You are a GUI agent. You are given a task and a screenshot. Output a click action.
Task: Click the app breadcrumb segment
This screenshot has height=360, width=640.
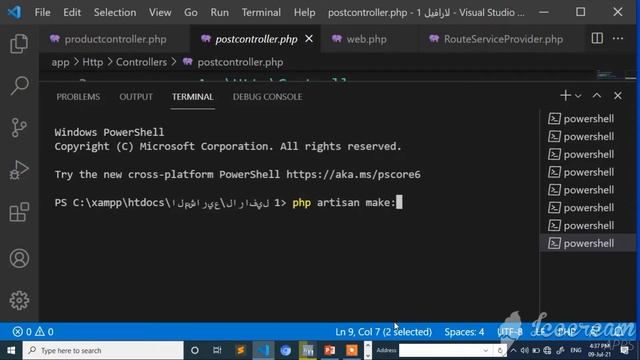(60, 62)
